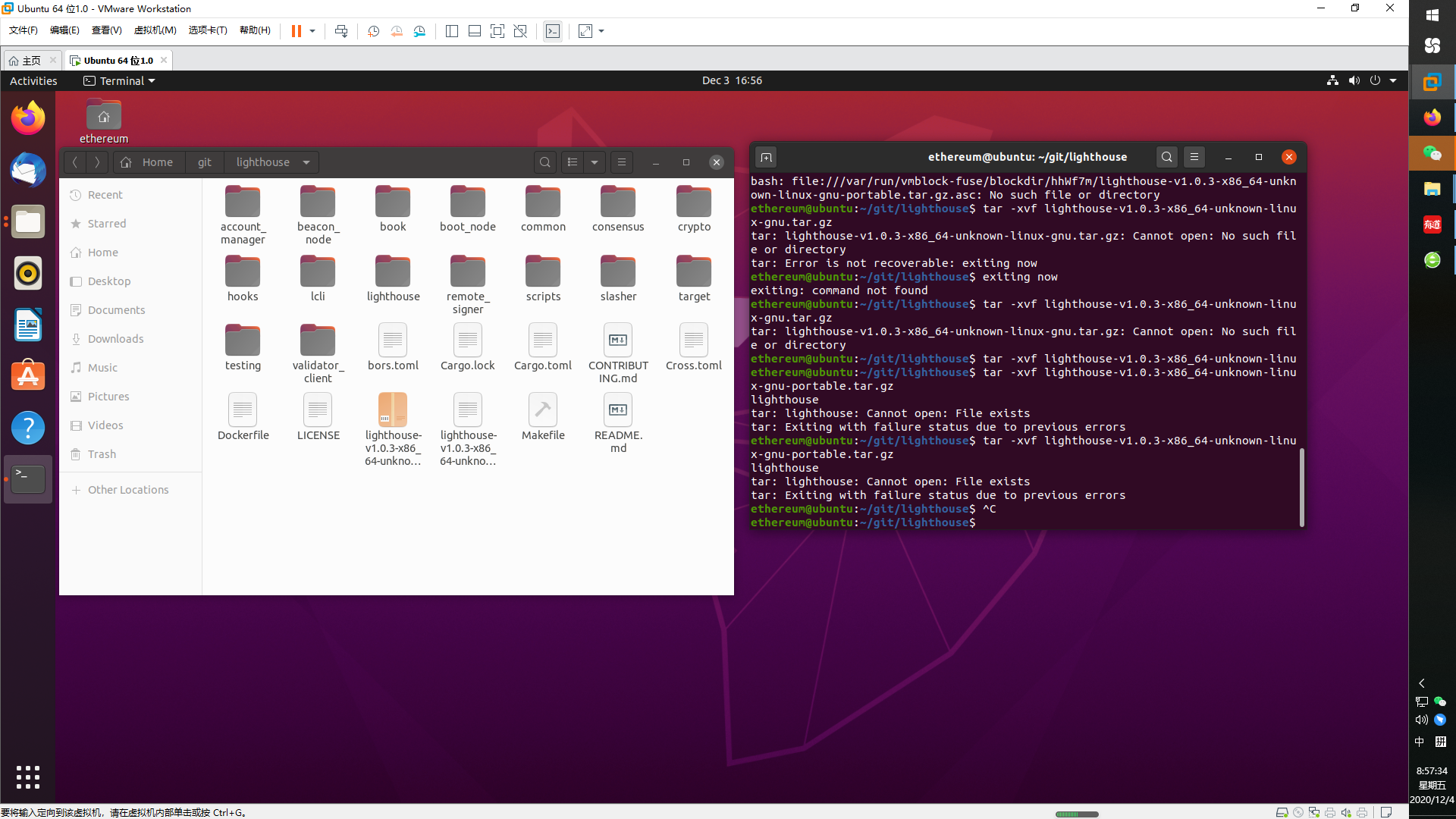
Task: Open a search in the GNOME Files window
Action: [545, 162]
